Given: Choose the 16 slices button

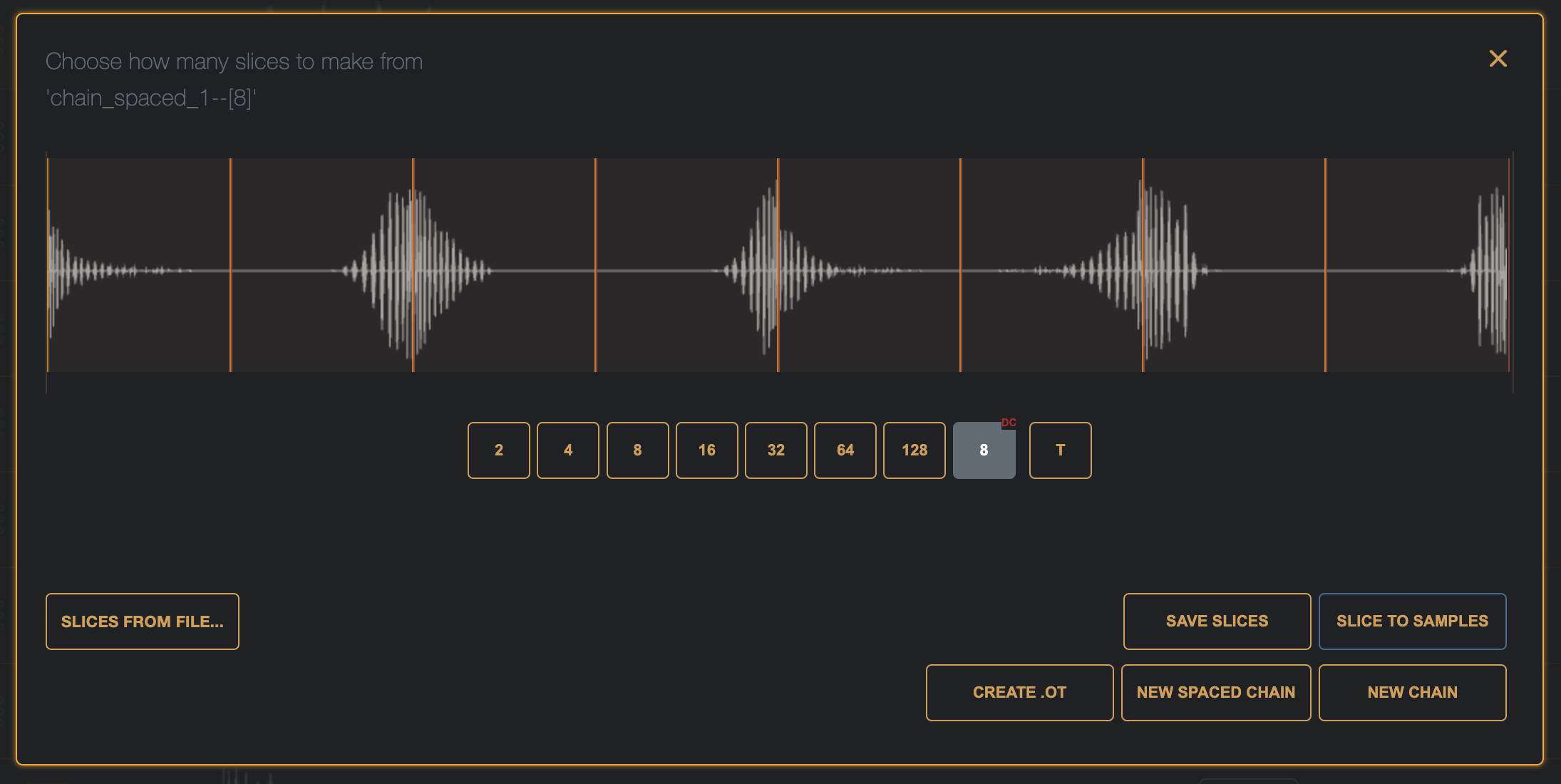Looking at the screenshot, I should 706,450.
